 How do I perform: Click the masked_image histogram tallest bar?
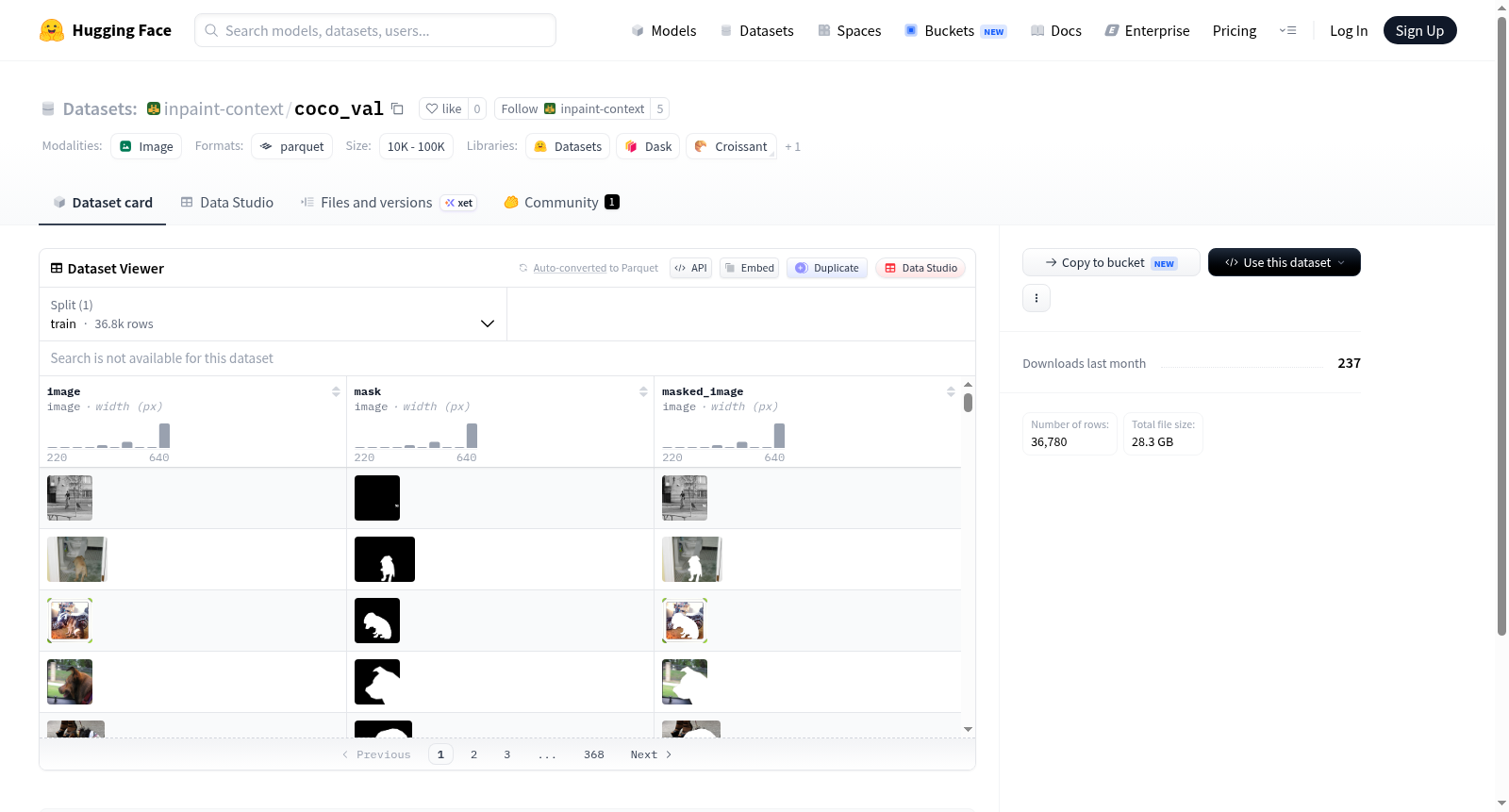(x=780, y=436)
